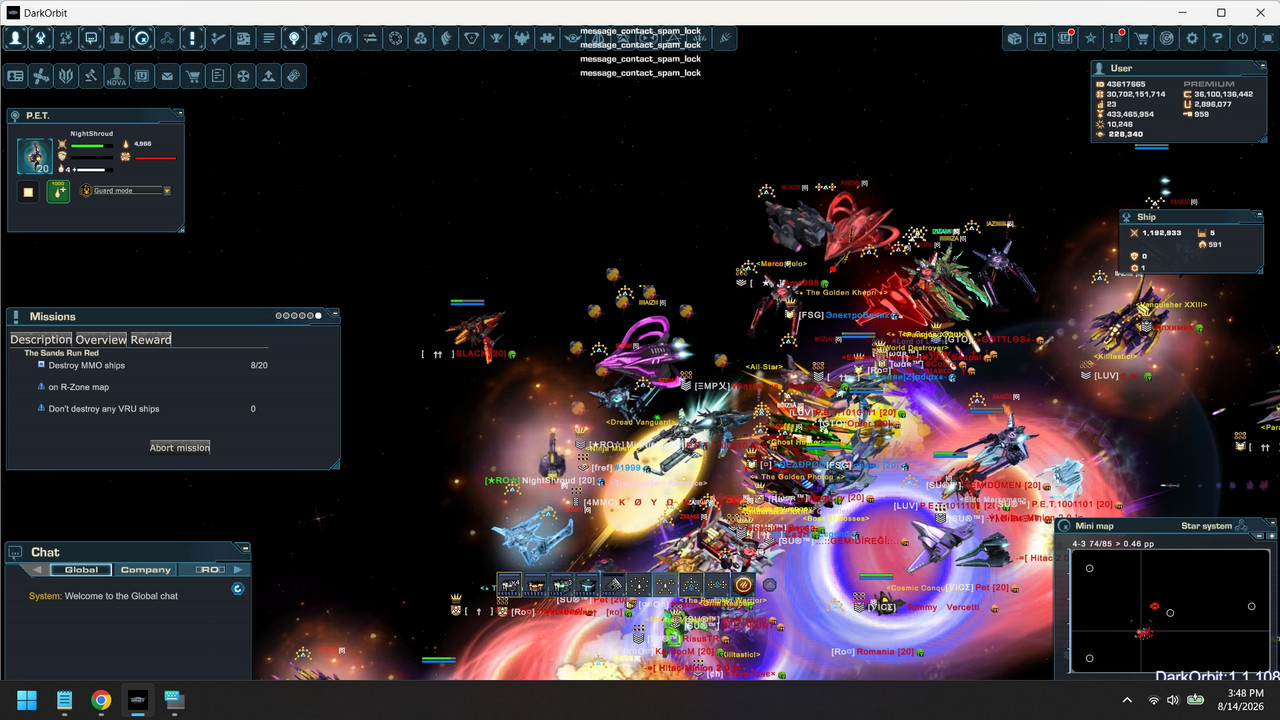Viewport: 1280px width, 720px height.
Task: Click the swap arrows toolbar icon
Action: [370, 39]
